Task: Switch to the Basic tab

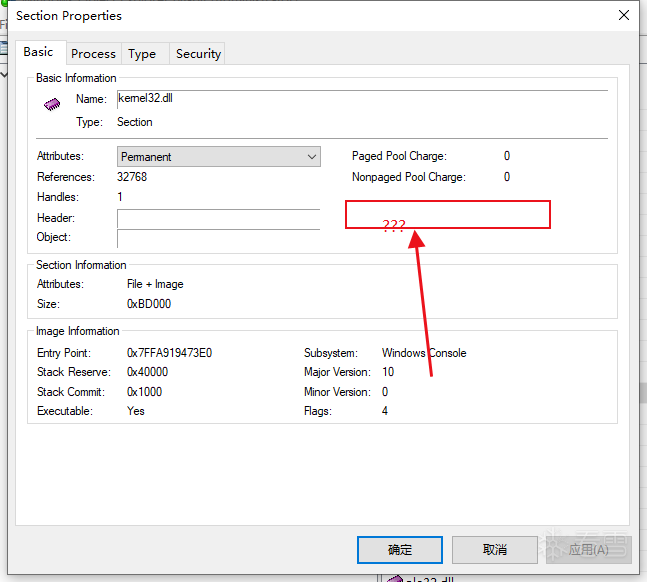Action: coord(40,52)
